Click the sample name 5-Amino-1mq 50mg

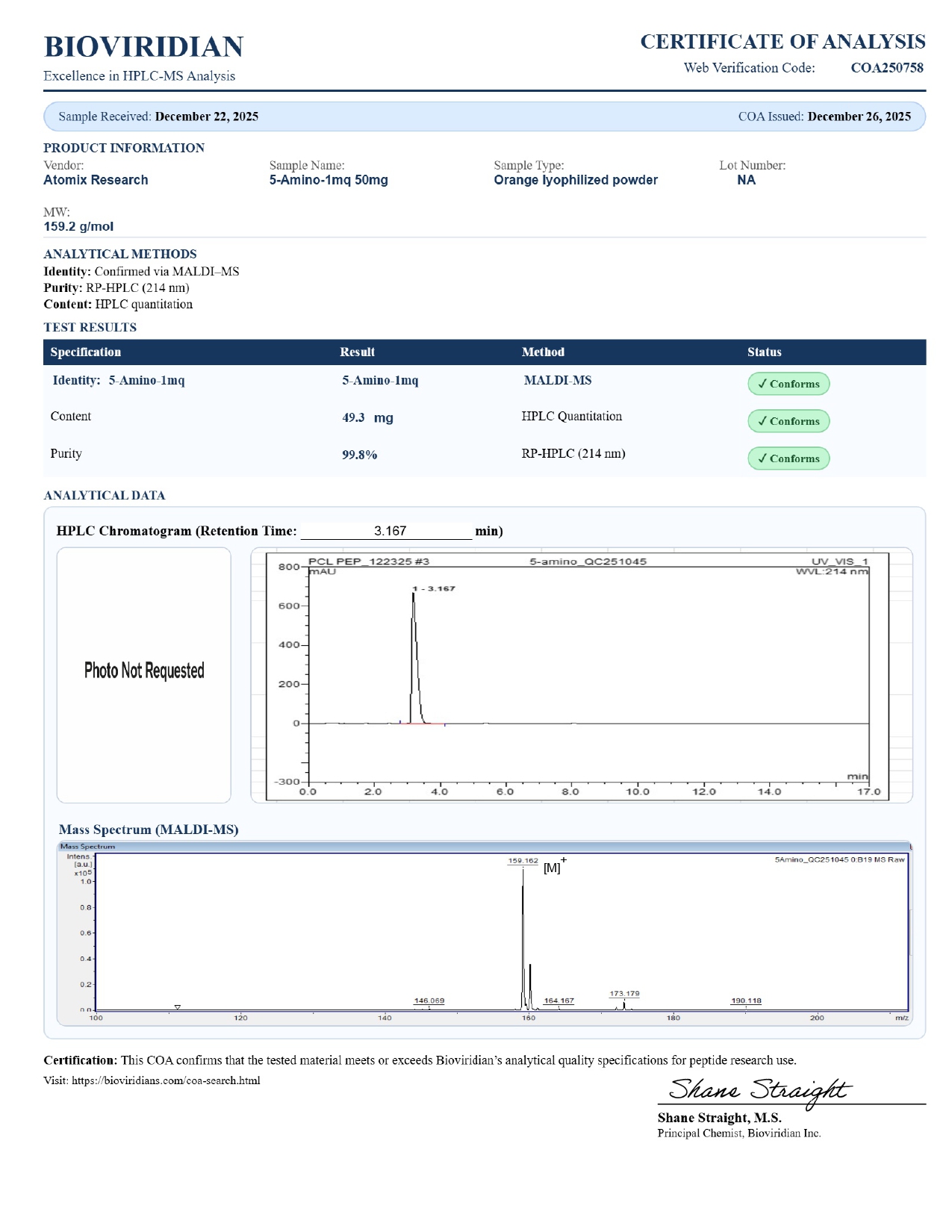click(329, 180)
